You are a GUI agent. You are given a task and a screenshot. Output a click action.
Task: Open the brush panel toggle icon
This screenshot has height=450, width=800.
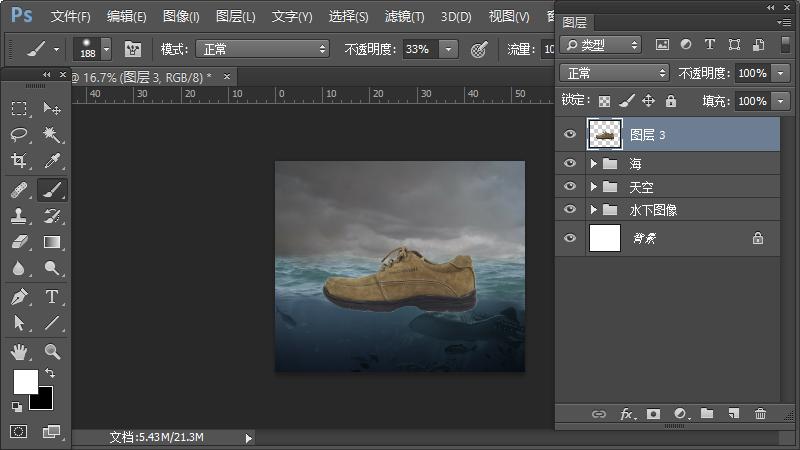pyautogui.click(x=133, y=49)
